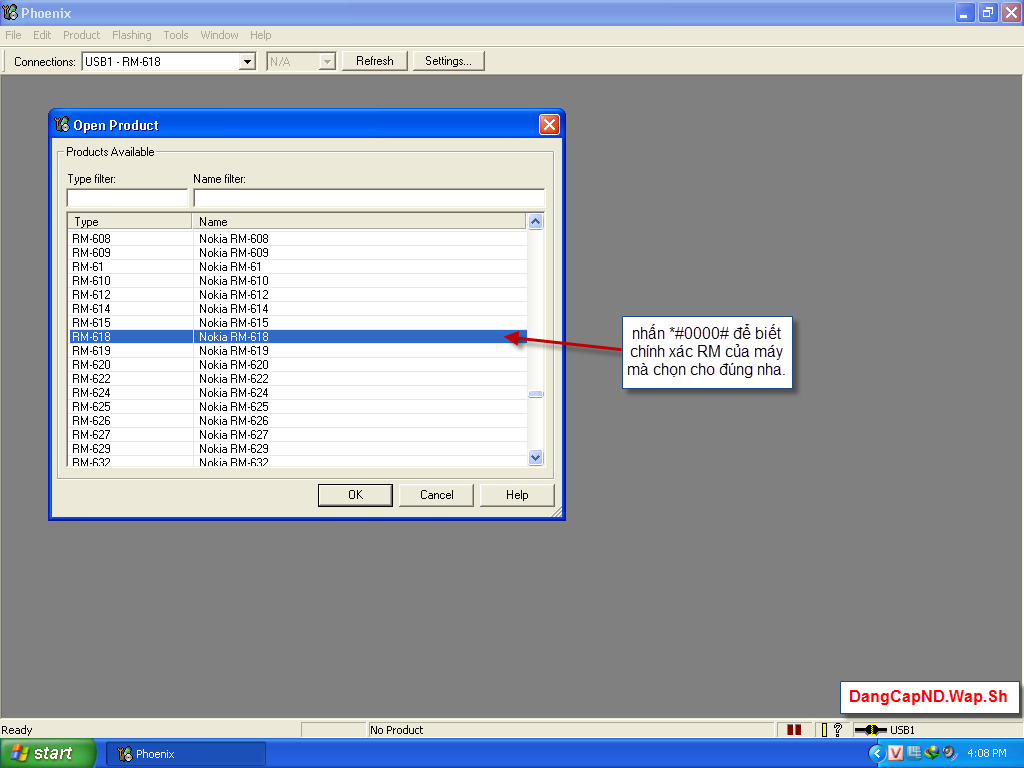The width and height of the screenshot is (1024, 768).
Task: Click the product list scroll up arrow
Action: click(x=536, y=221)
